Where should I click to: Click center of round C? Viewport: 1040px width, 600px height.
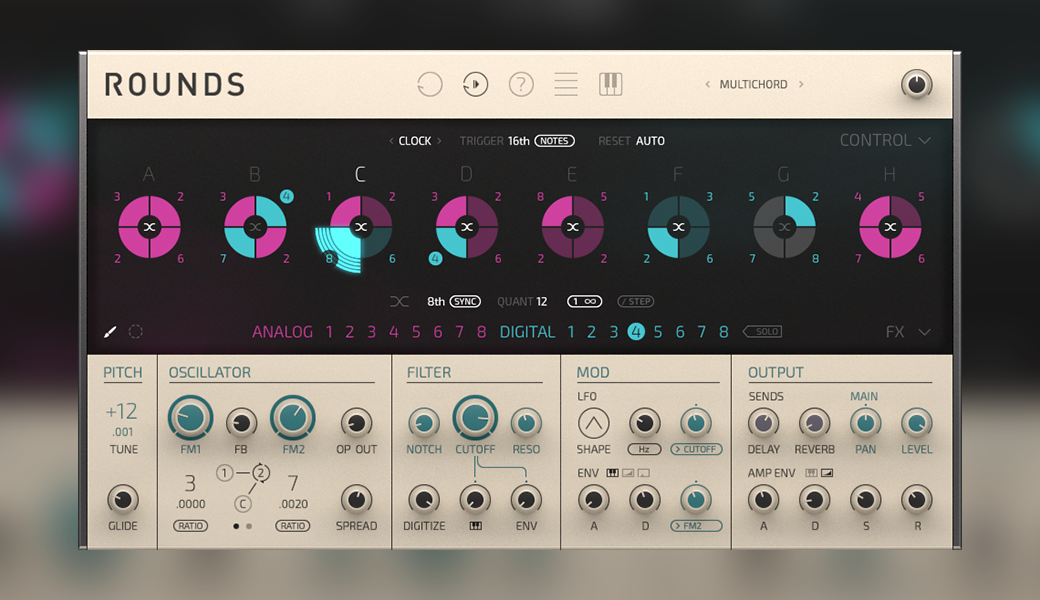[361, 227]
